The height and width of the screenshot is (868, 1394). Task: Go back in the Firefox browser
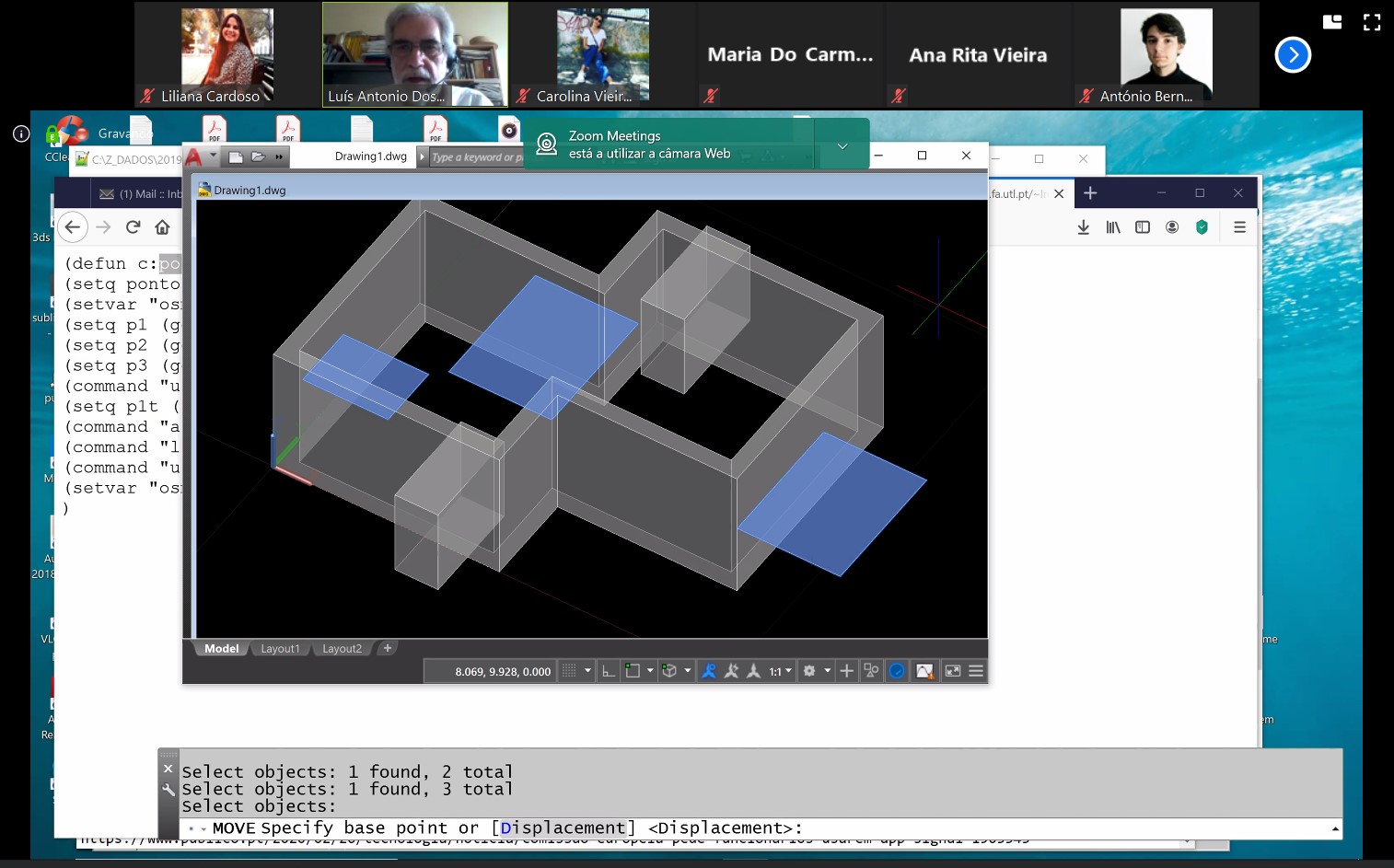tap(73, 227)
